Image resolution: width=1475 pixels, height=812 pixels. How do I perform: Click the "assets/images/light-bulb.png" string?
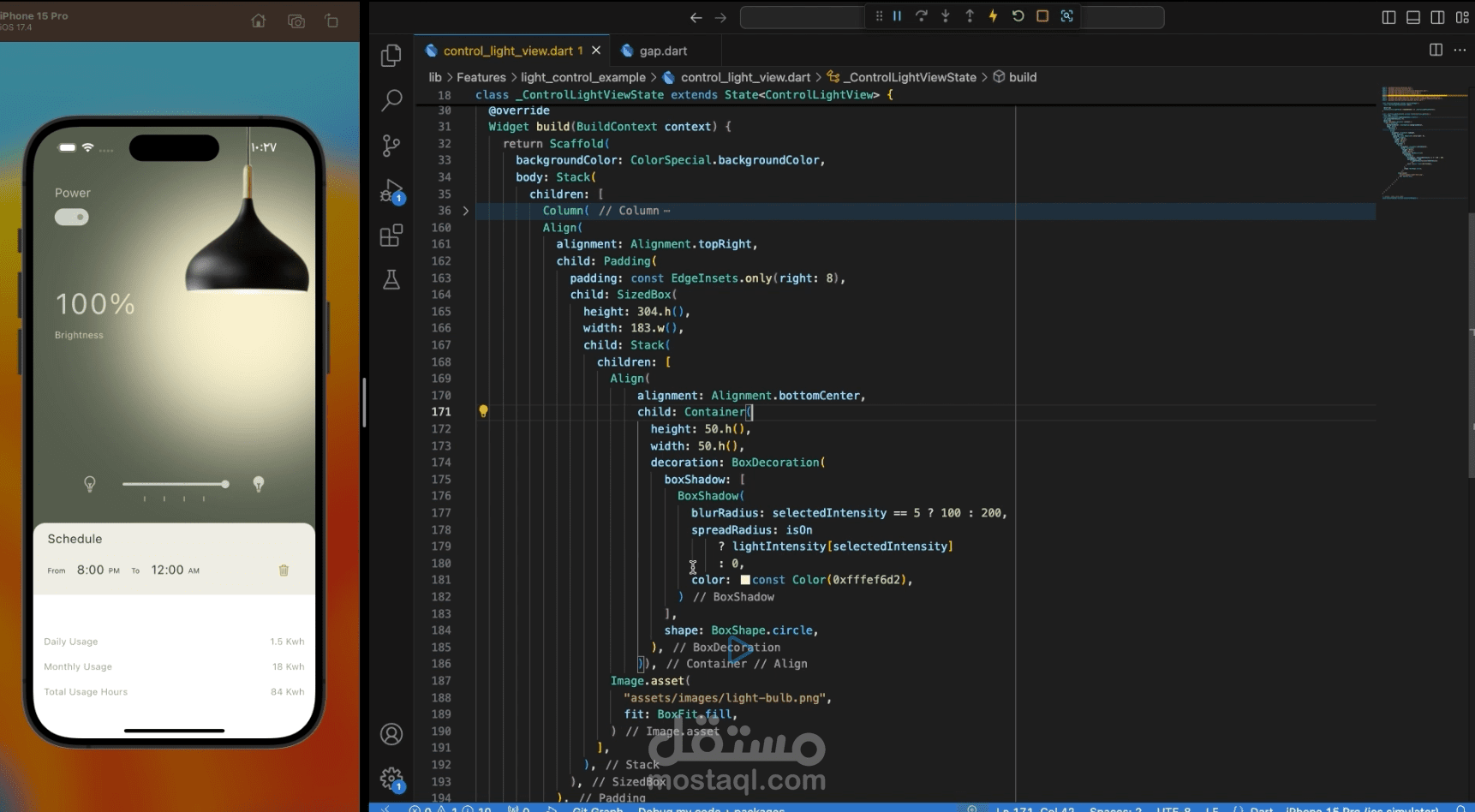click(x=725, y=697)
